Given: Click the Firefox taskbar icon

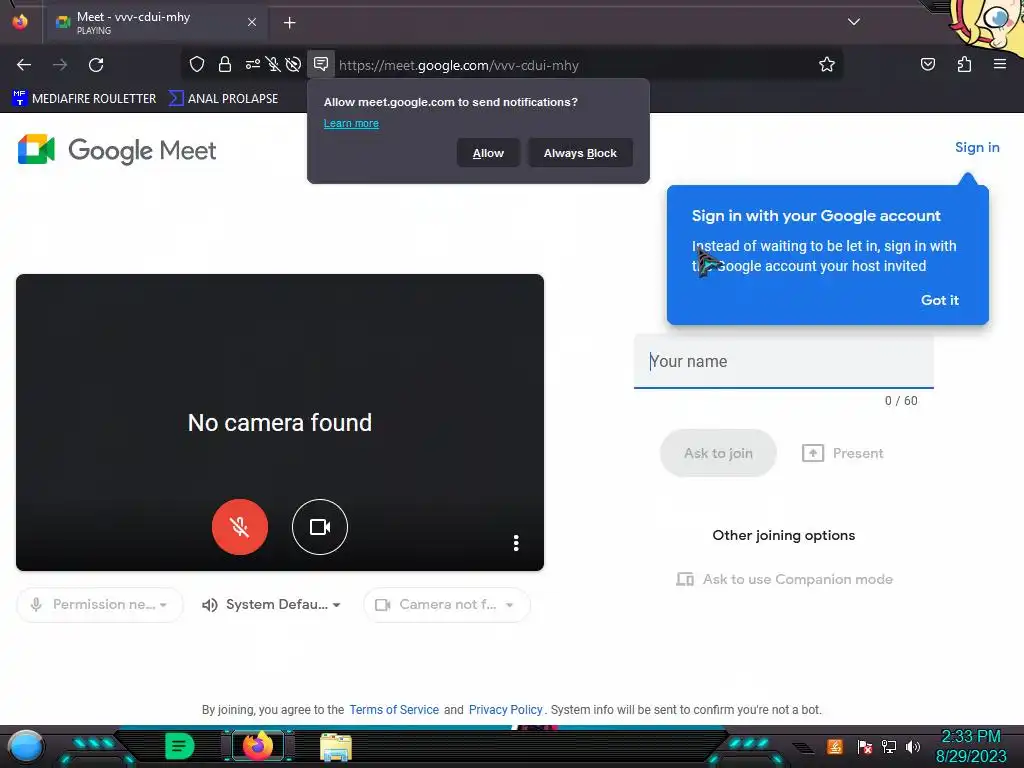Looking at the screenshot, I should click(x=257, y=746).
